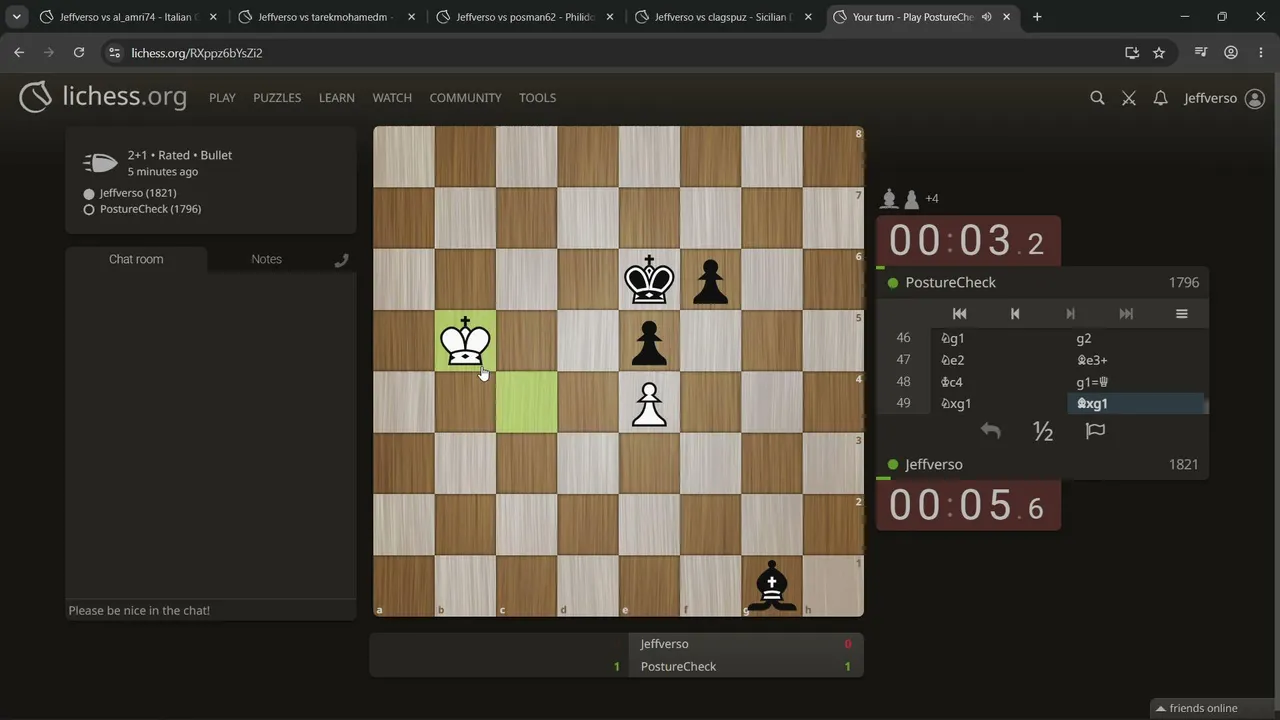Open the notifications bell
Screen dimensions: 1280x720
(1160, 98)
